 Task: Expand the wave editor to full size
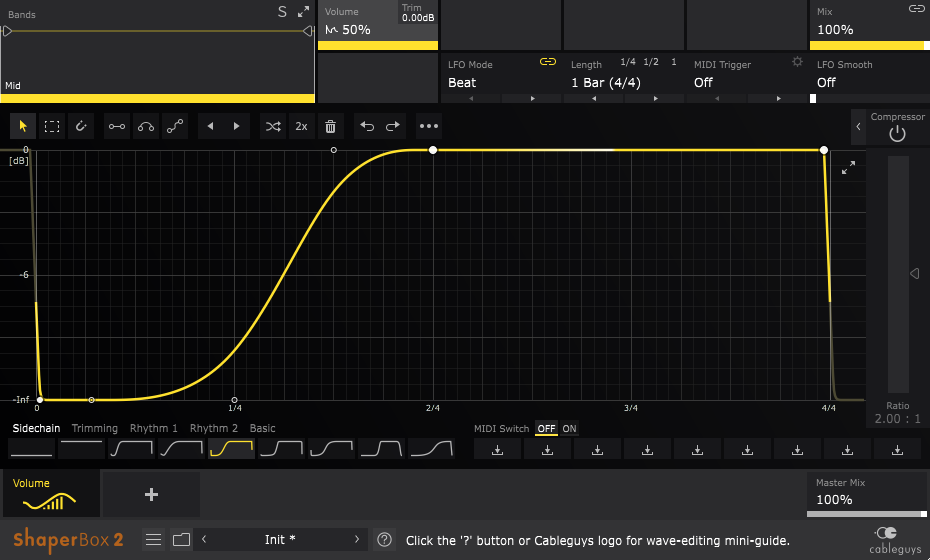point(849,168)
